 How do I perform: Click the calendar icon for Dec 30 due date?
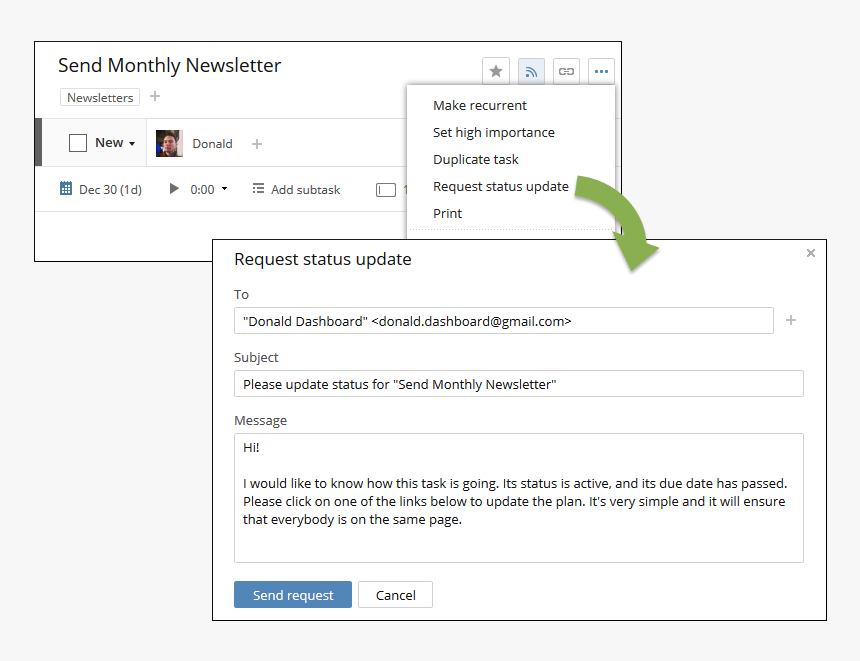pos(66,189)
